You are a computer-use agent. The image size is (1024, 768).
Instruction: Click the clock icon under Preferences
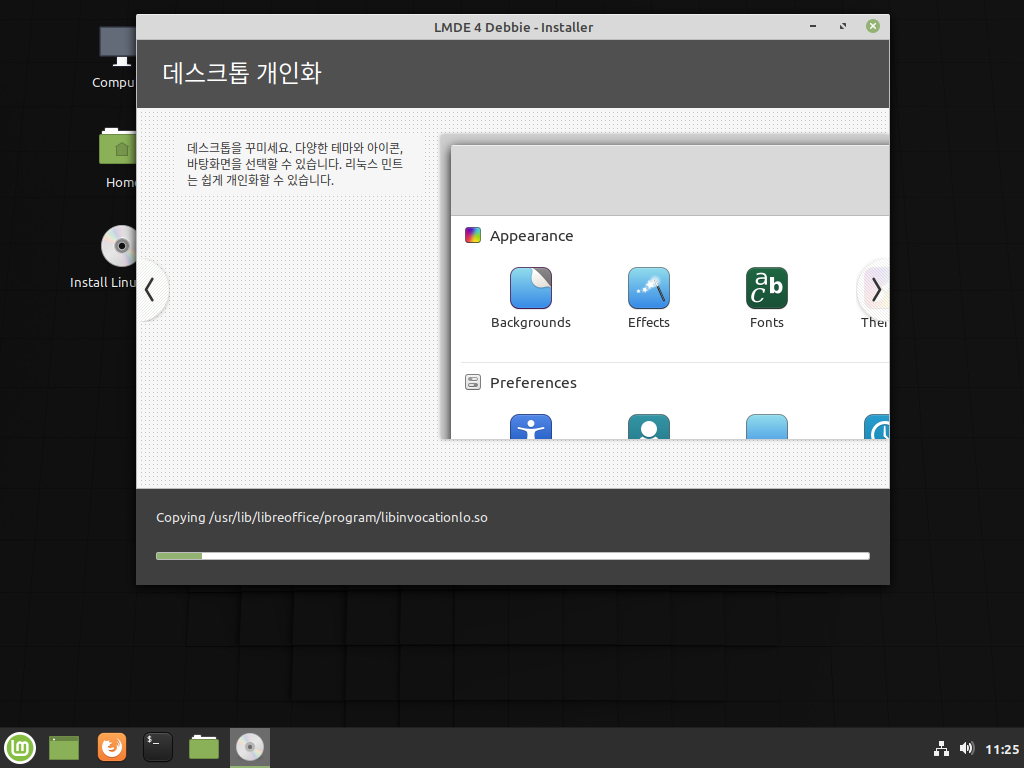876,427
